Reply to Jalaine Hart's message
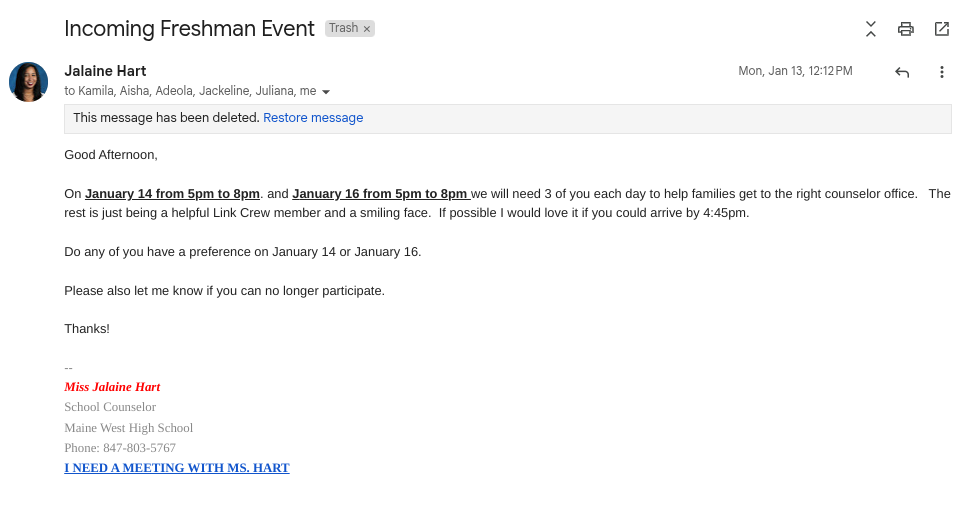The image size is (965, 508). click(902, 72)
